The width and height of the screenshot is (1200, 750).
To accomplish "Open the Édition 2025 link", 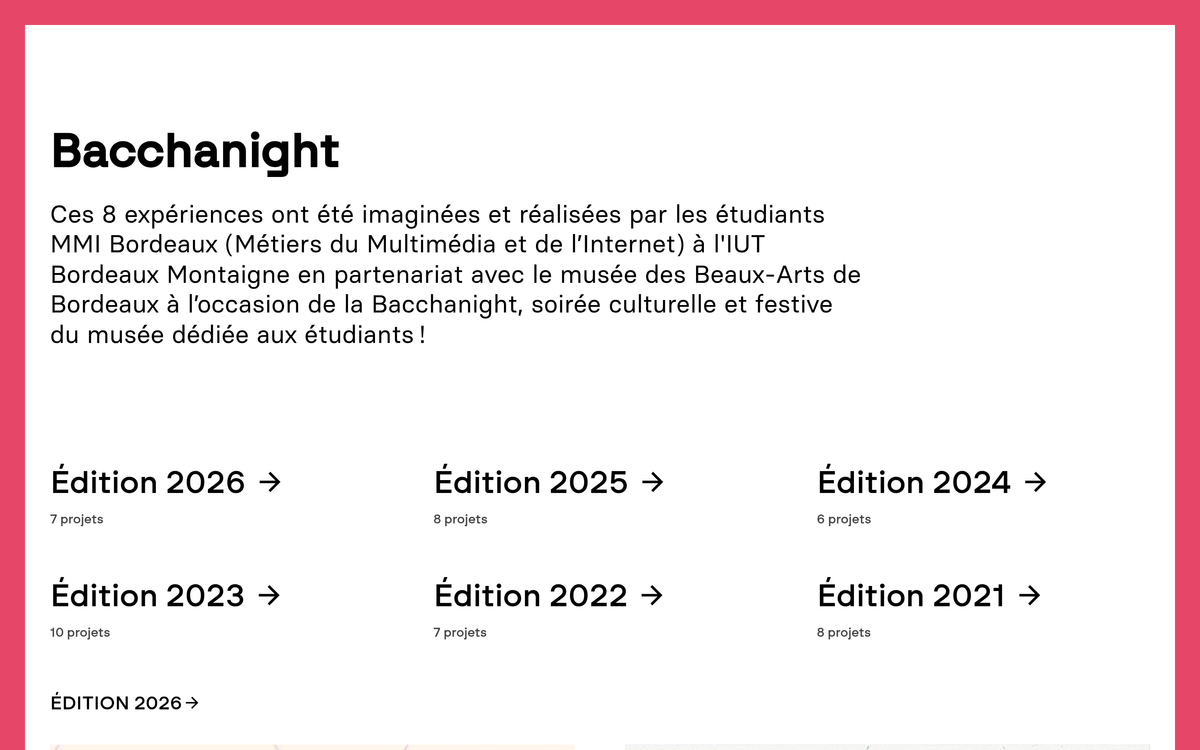I will click(531, 483).
